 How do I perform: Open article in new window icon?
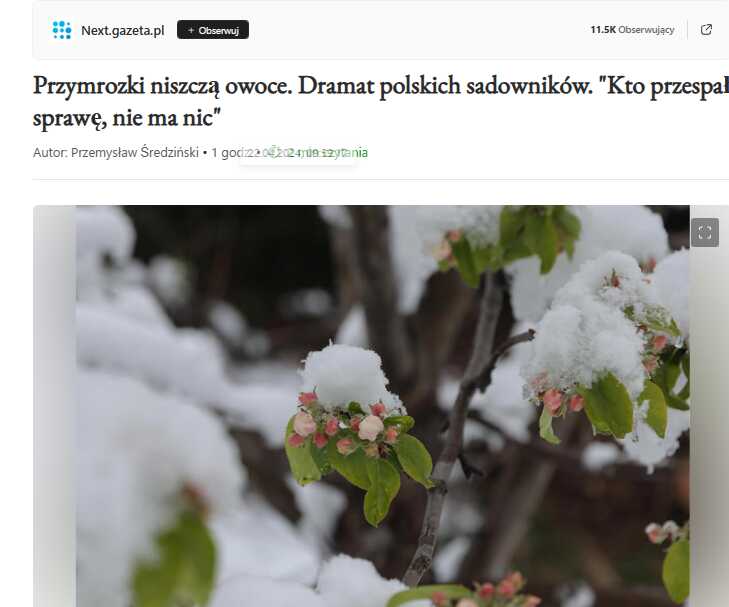(x=706, y=30)
